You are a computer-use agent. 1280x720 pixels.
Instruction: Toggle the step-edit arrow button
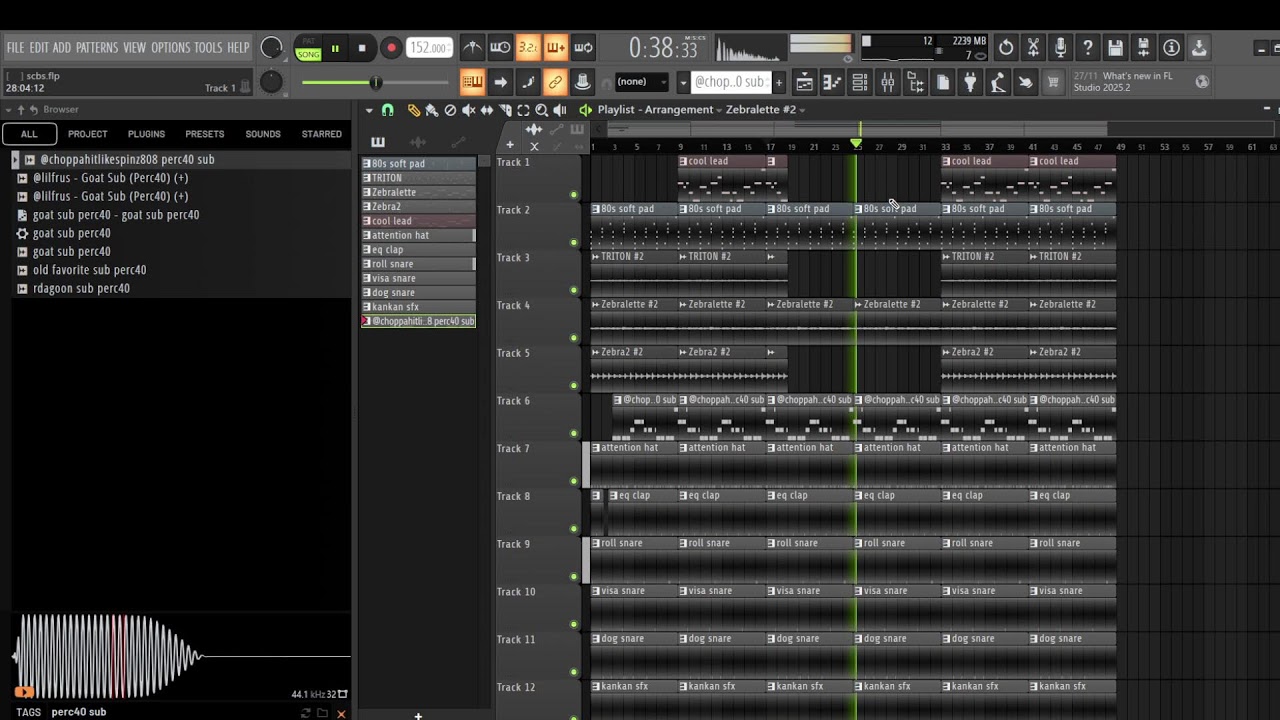point(500,82)
